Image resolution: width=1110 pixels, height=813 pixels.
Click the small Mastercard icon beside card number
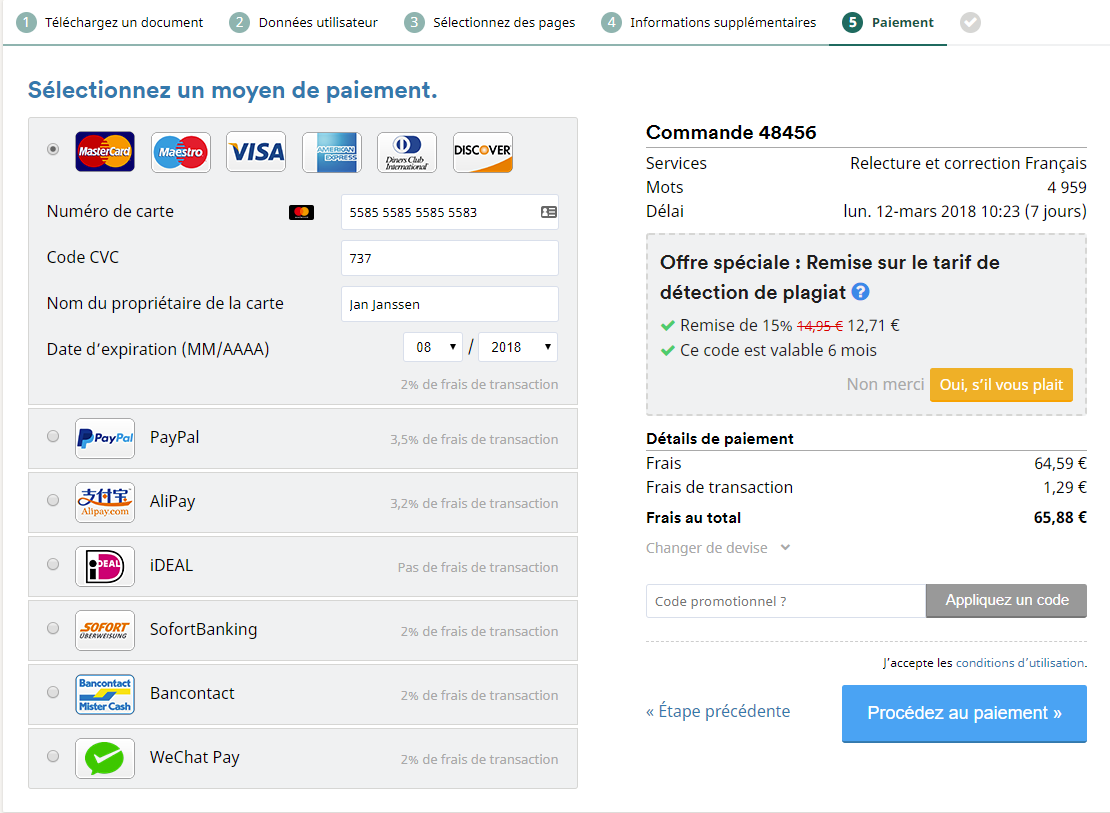click(x=302, y=212)
